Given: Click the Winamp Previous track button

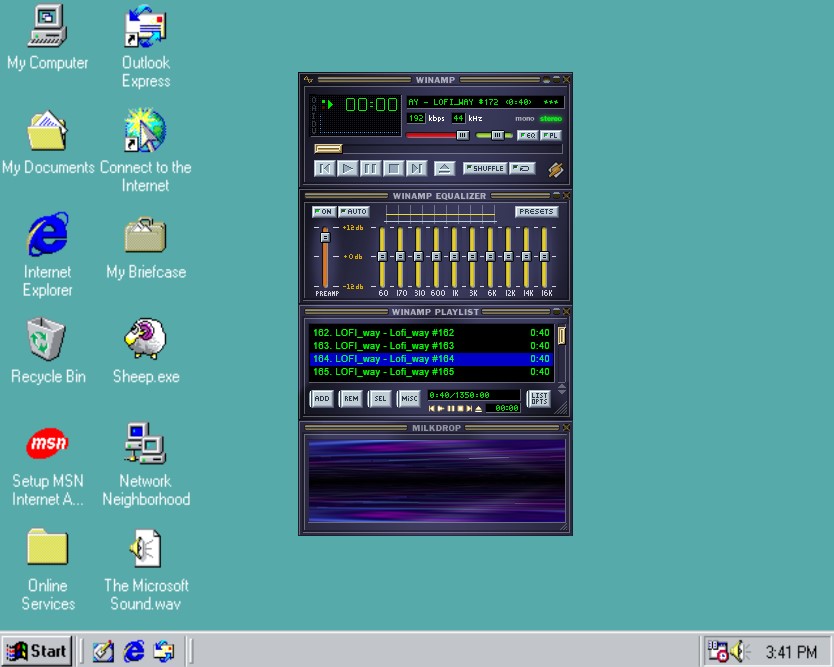Looking at the screenshot, I should [324, 169].
